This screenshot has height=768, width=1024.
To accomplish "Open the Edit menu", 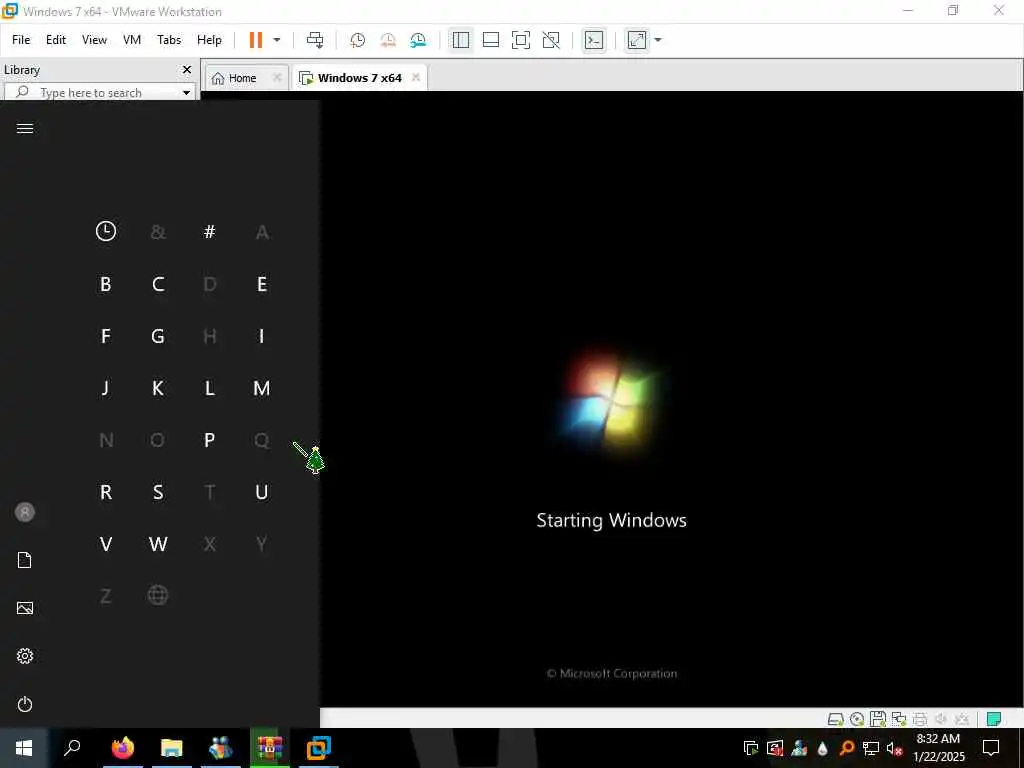I will coord(56,40).
